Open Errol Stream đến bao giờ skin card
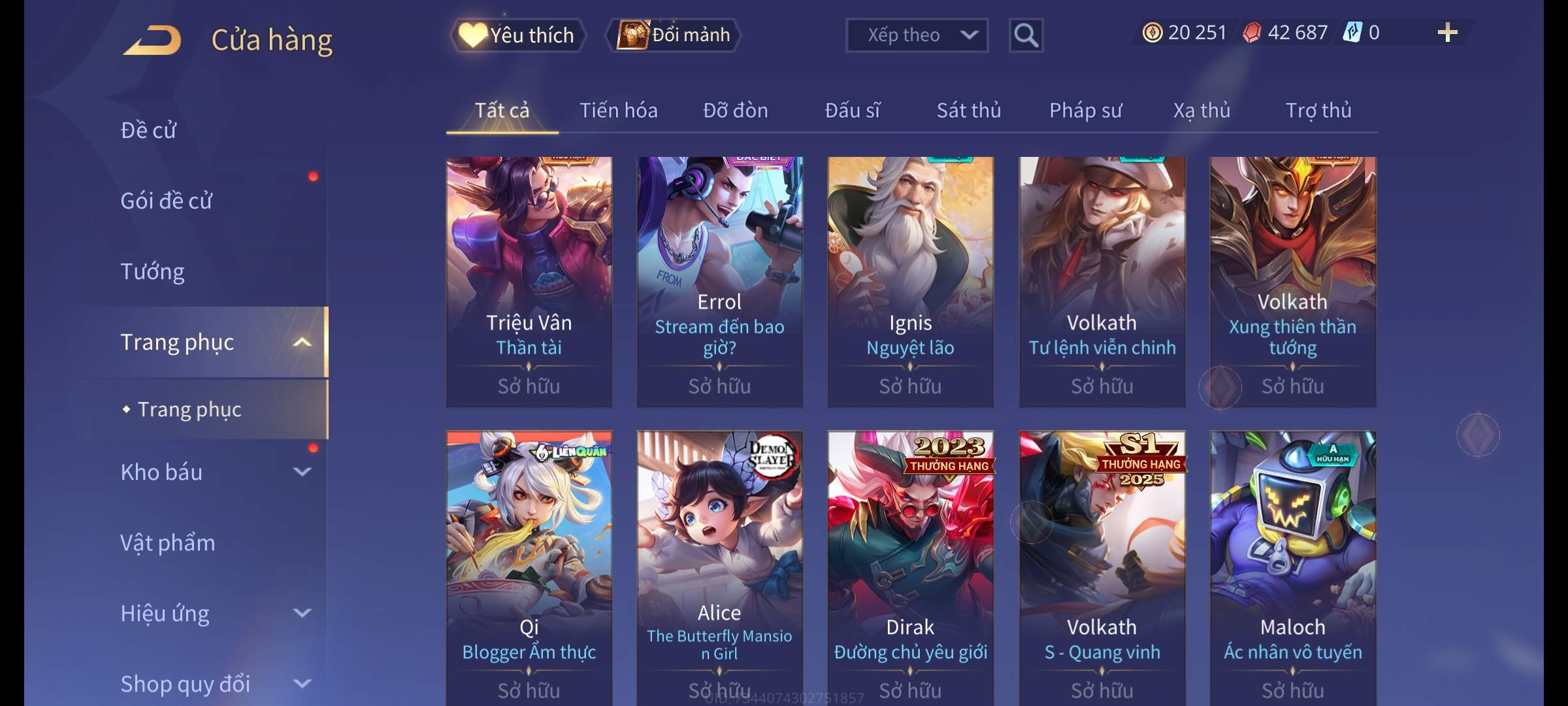This screenshot has height=706, width=1568. click(x=719, y=282)
